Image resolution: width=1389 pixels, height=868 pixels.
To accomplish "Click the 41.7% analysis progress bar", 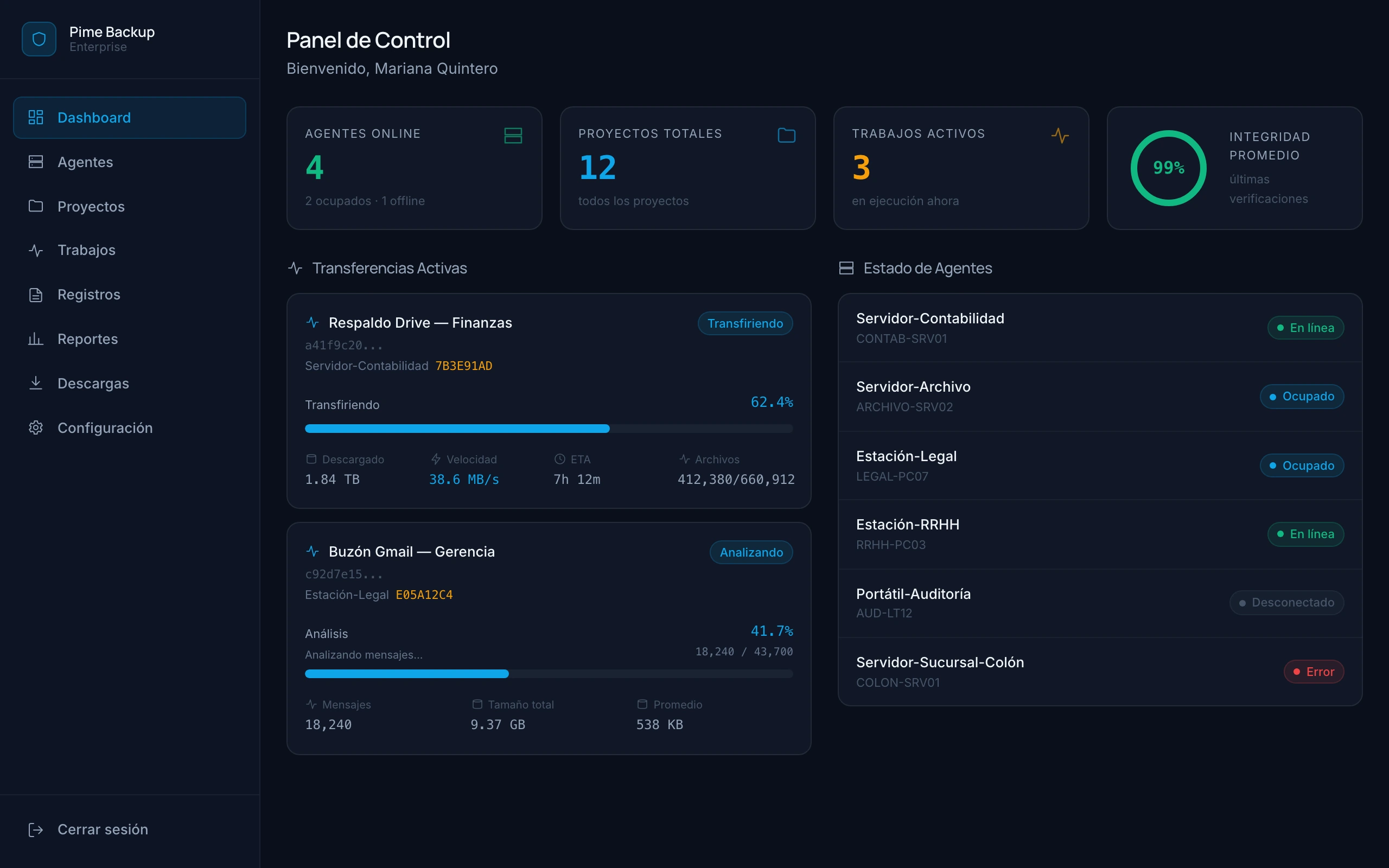I will tap(549, 673).
